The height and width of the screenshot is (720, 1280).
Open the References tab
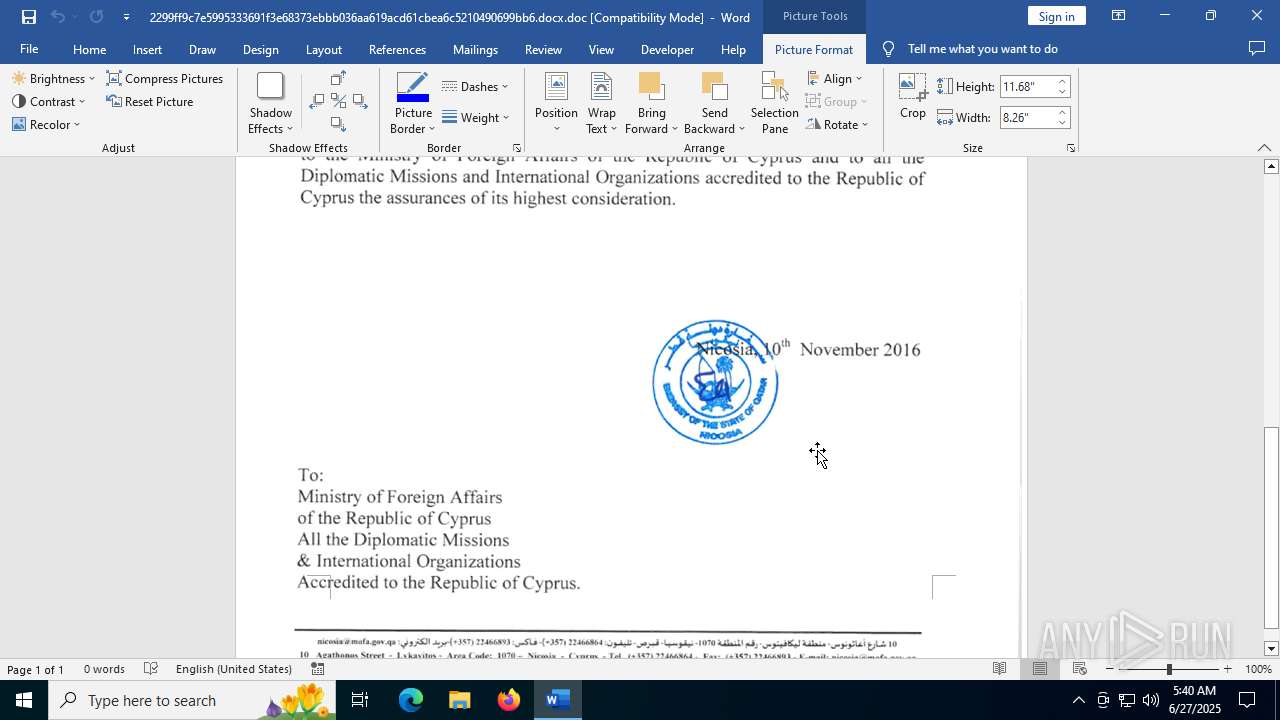[397, 49]
